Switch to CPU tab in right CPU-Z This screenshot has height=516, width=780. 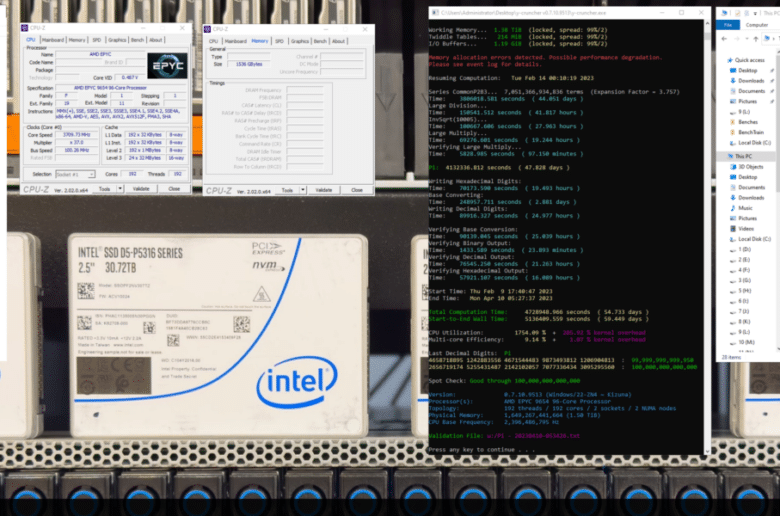[x=213, y=41]
